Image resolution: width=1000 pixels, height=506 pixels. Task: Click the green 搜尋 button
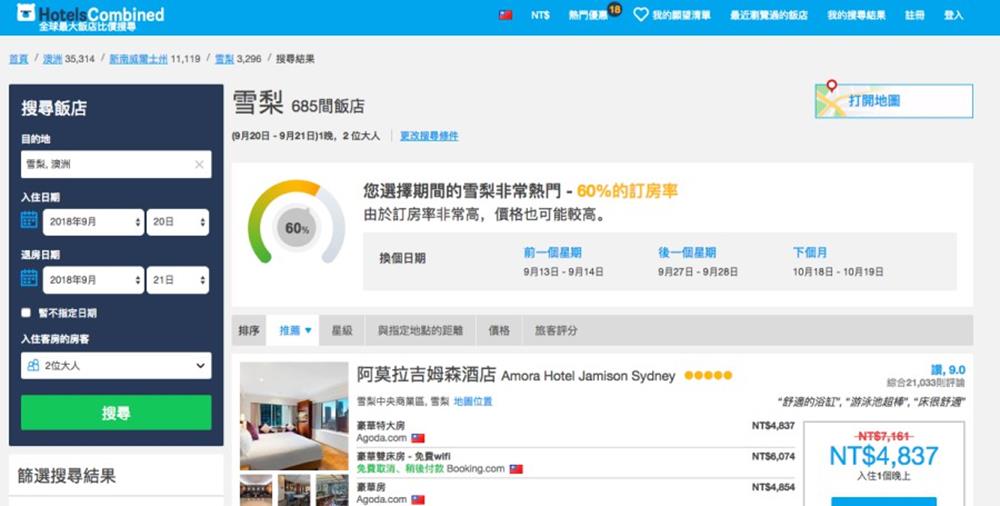[x=116, y=412]
